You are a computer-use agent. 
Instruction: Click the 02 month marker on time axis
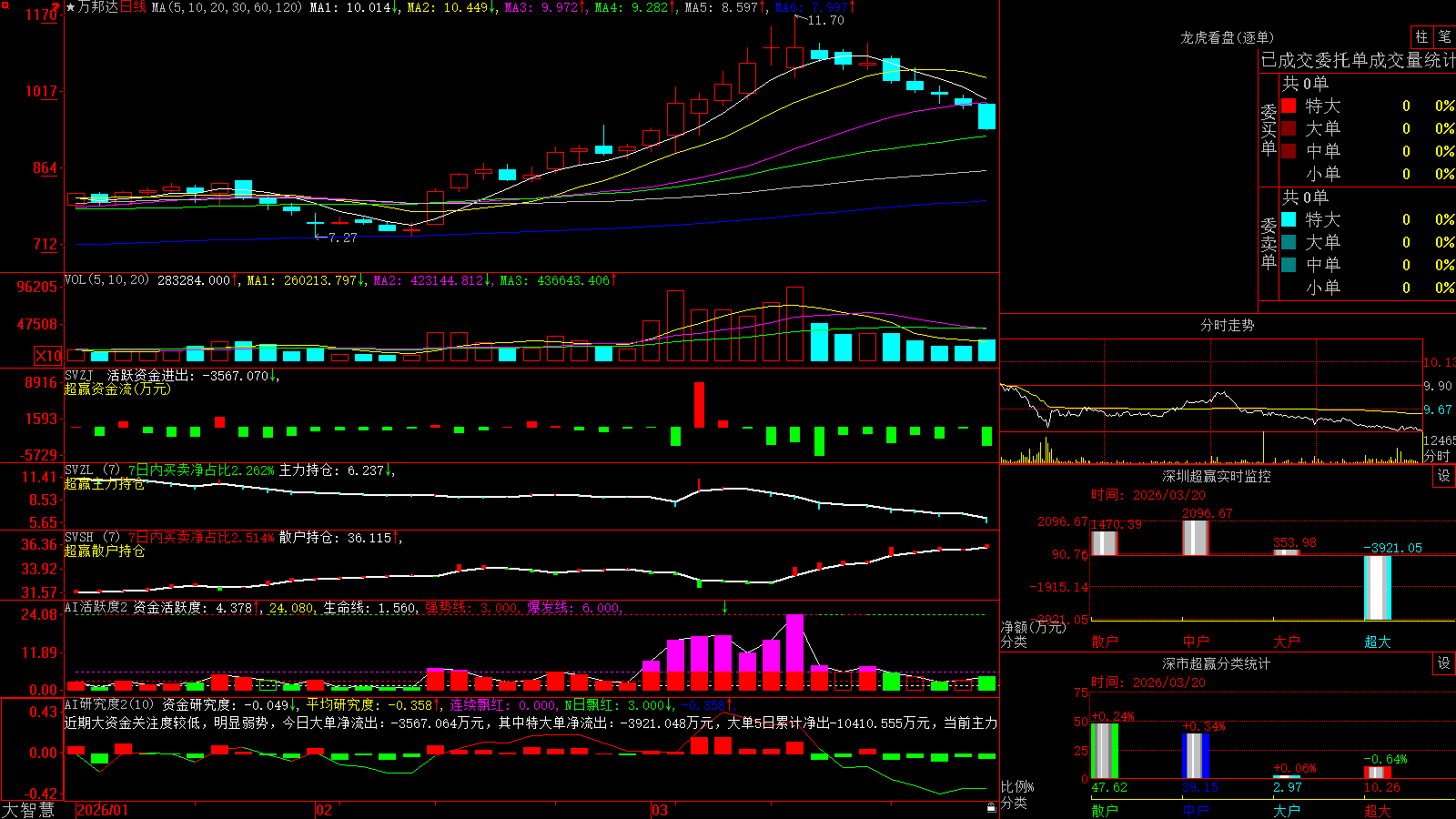[324, 810]
